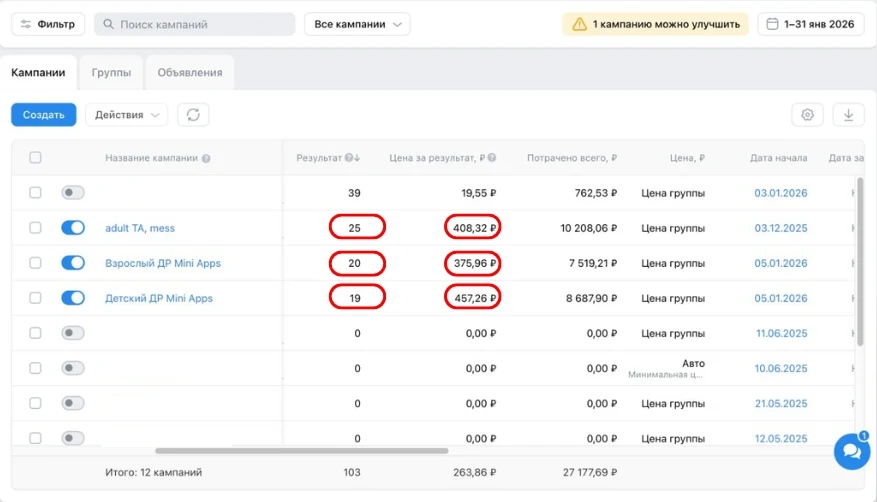Click the Итого: 12 кампаний summary

point(153,472)
